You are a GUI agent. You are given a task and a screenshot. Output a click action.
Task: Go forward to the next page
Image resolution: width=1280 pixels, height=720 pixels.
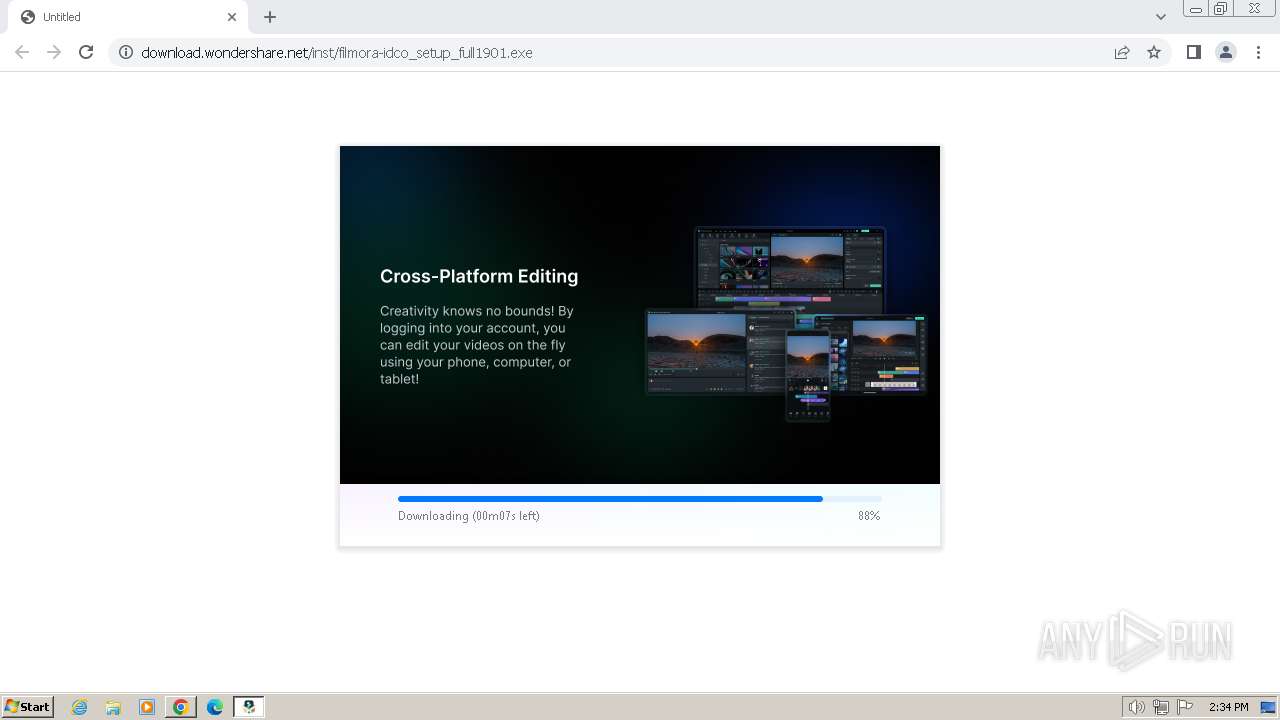click(54, 52)
